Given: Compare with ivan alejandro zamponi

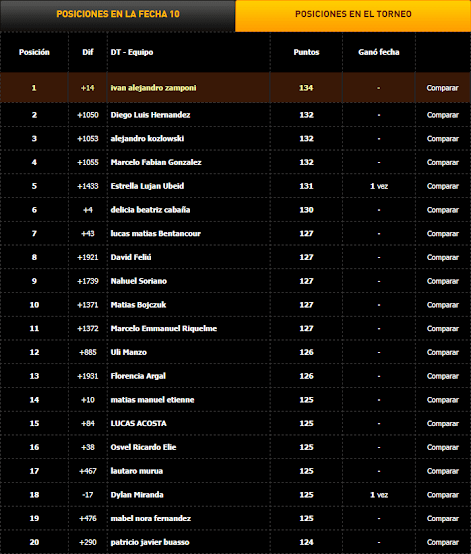Looking at the screenshot, I should [x=442, y=88].
